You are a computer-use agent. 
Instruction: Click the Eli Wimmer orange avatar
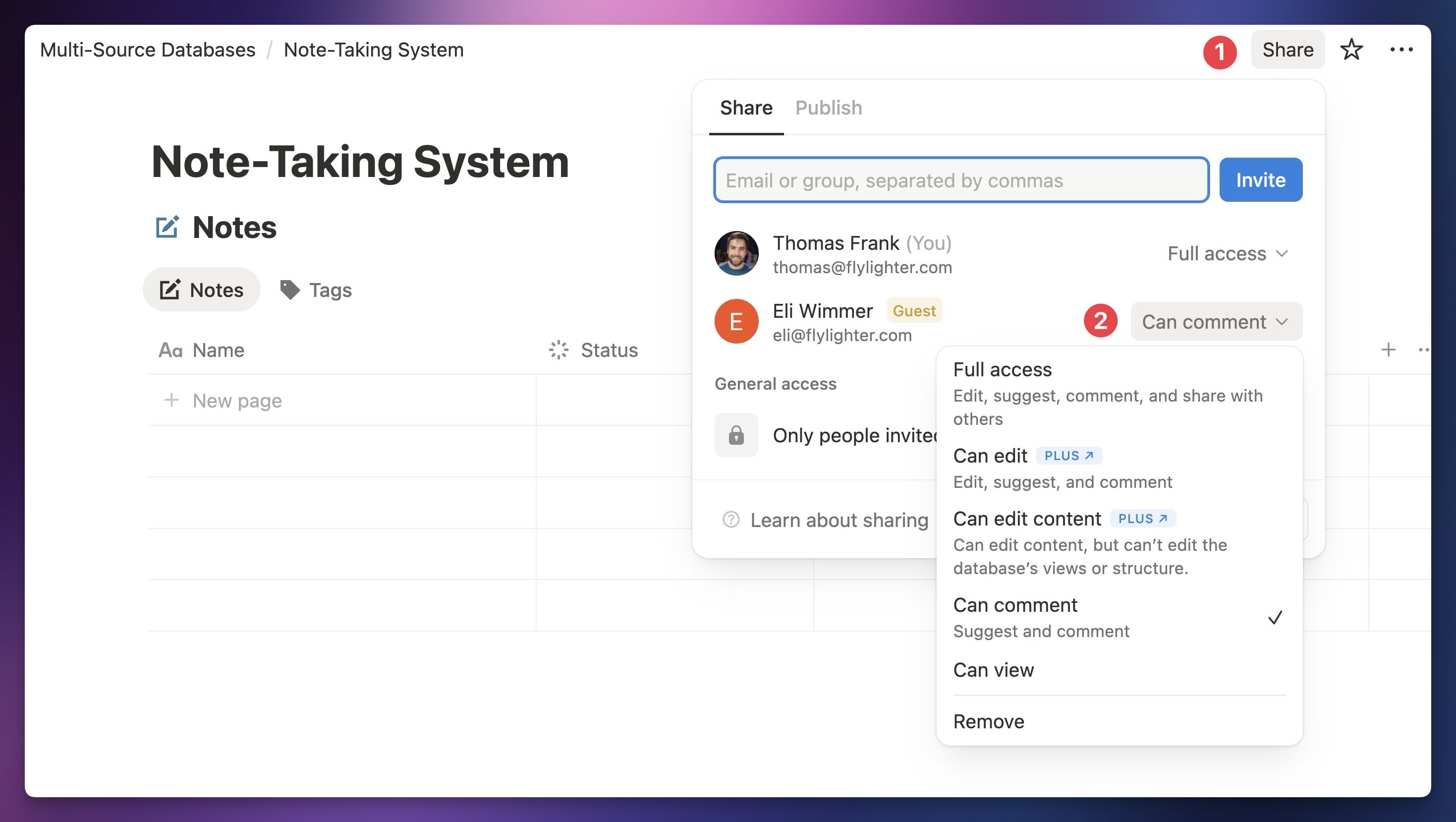tap(736, 321)
